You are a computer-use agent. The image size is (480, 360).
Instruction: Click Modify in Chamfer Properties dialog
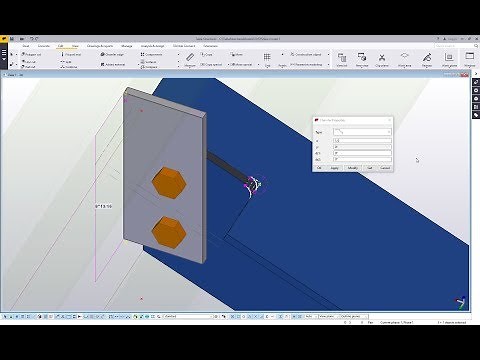point(353,168)
